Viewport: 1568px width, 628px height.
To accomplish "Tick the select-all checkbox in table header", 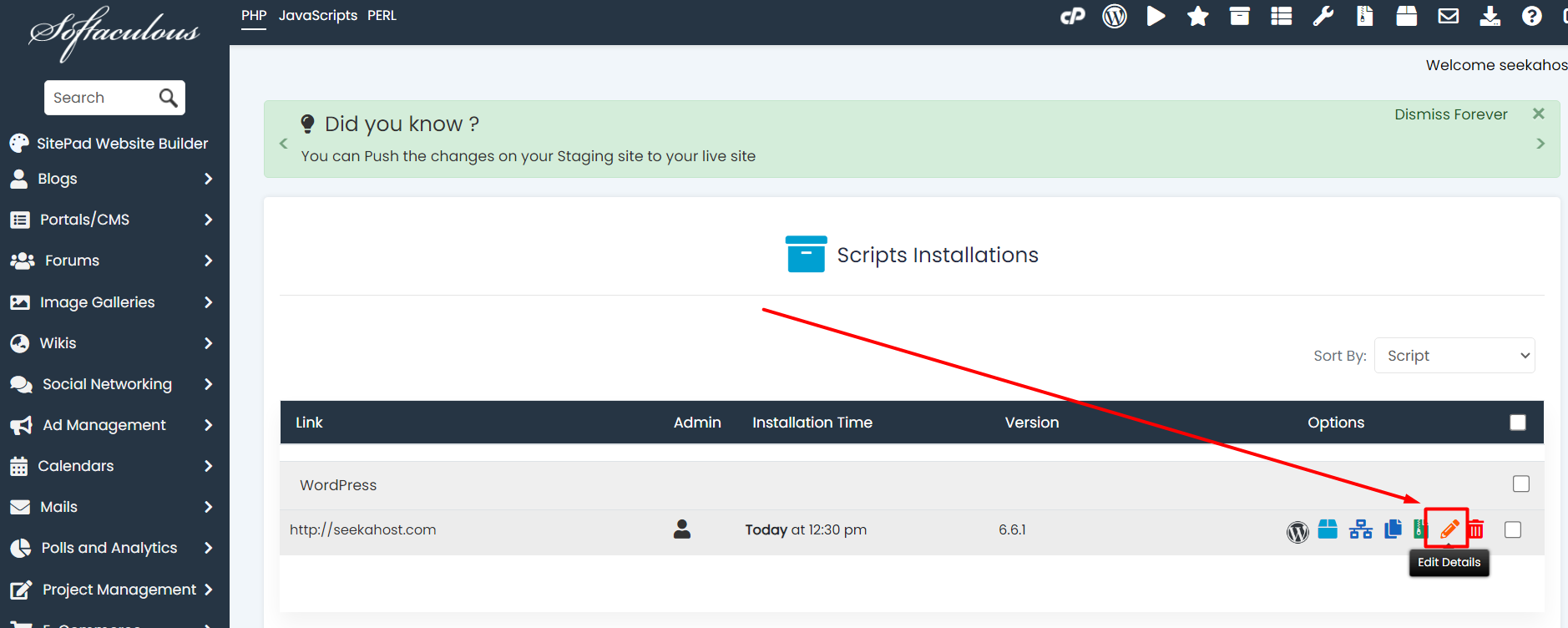I will click(x=1517, y=423).
